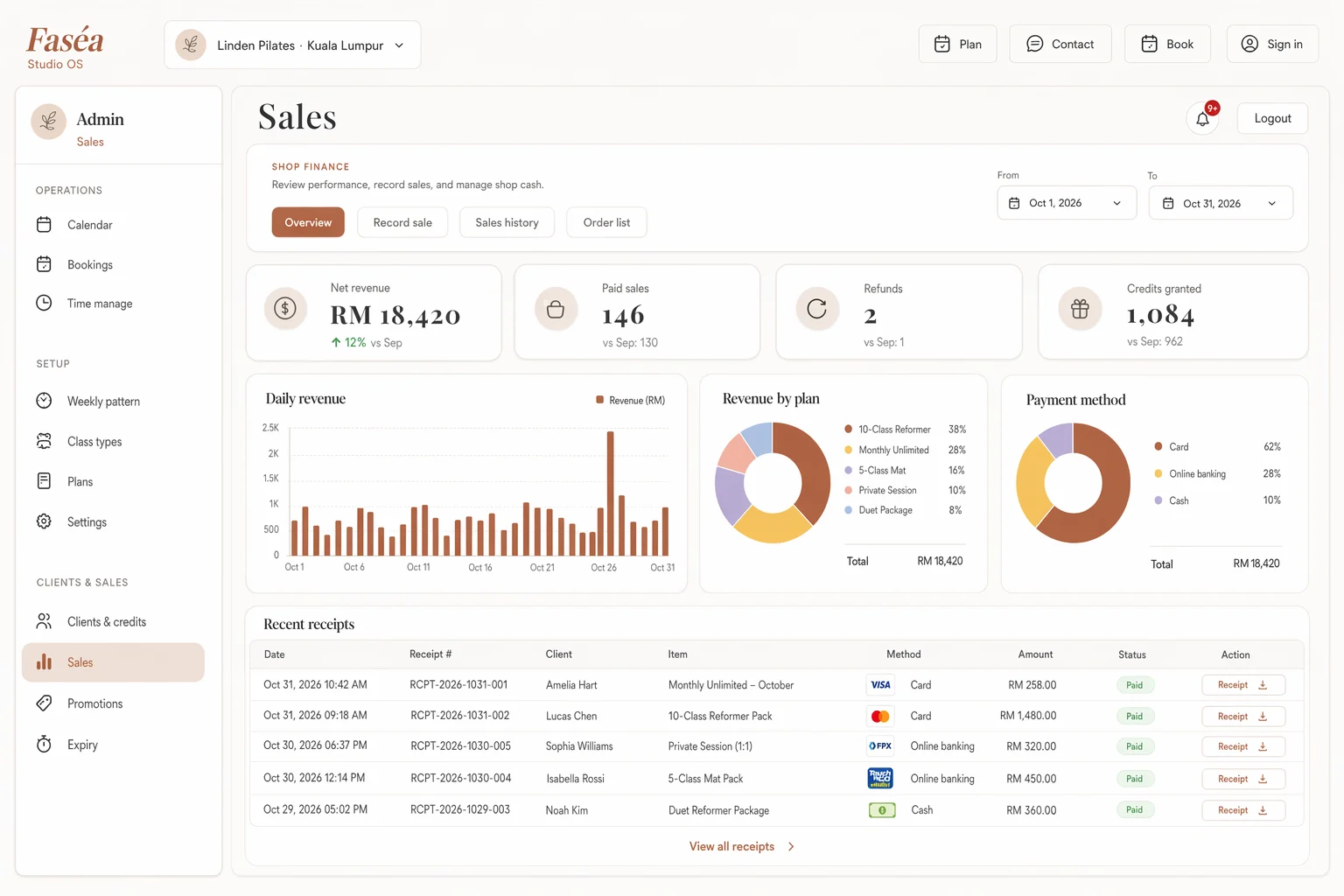Image resolution: width=1344 pixels, height=896 pixels.
Task: Open the From date Oct 1, 2026 dropdown
Action: point(1067,203)
